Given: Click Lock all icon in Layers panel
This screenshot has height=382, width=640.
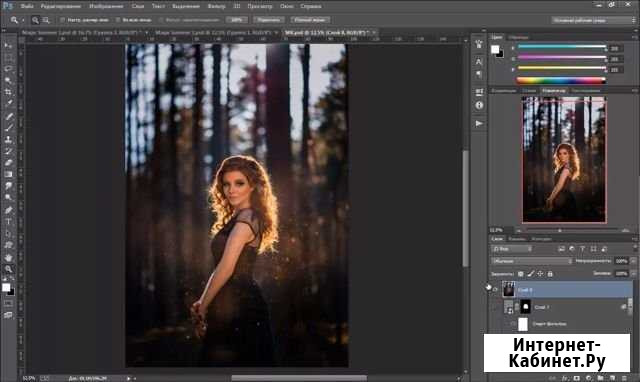Looking at the screenshot, I should [550, 274].
